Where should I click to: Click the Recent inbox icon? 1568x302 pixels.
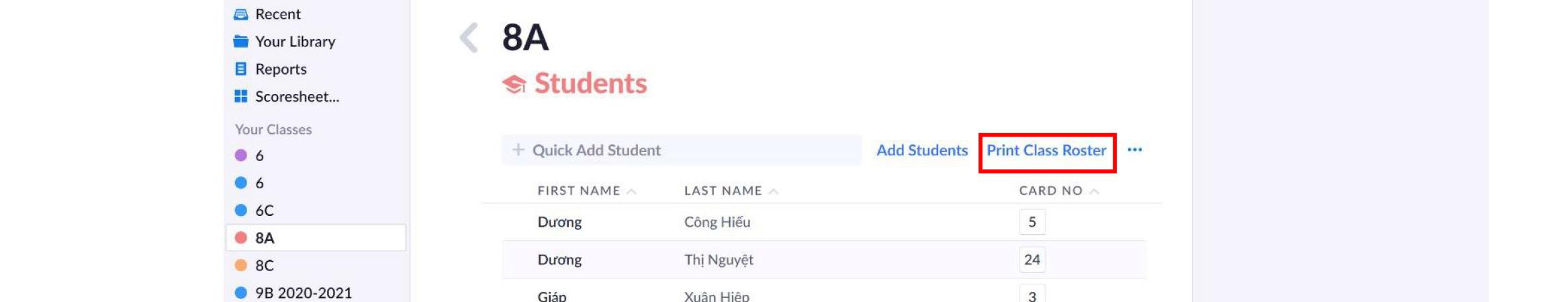240,14
